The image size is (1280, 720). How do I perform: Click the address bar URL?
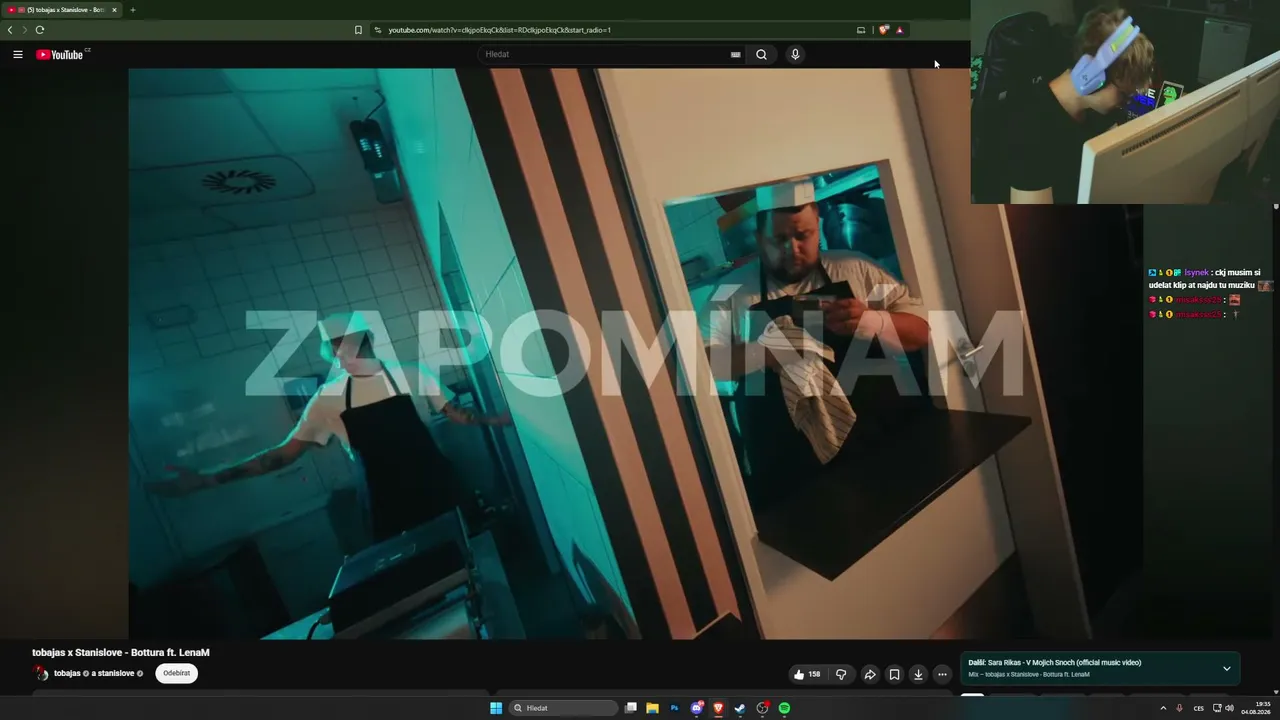point(500,30)
